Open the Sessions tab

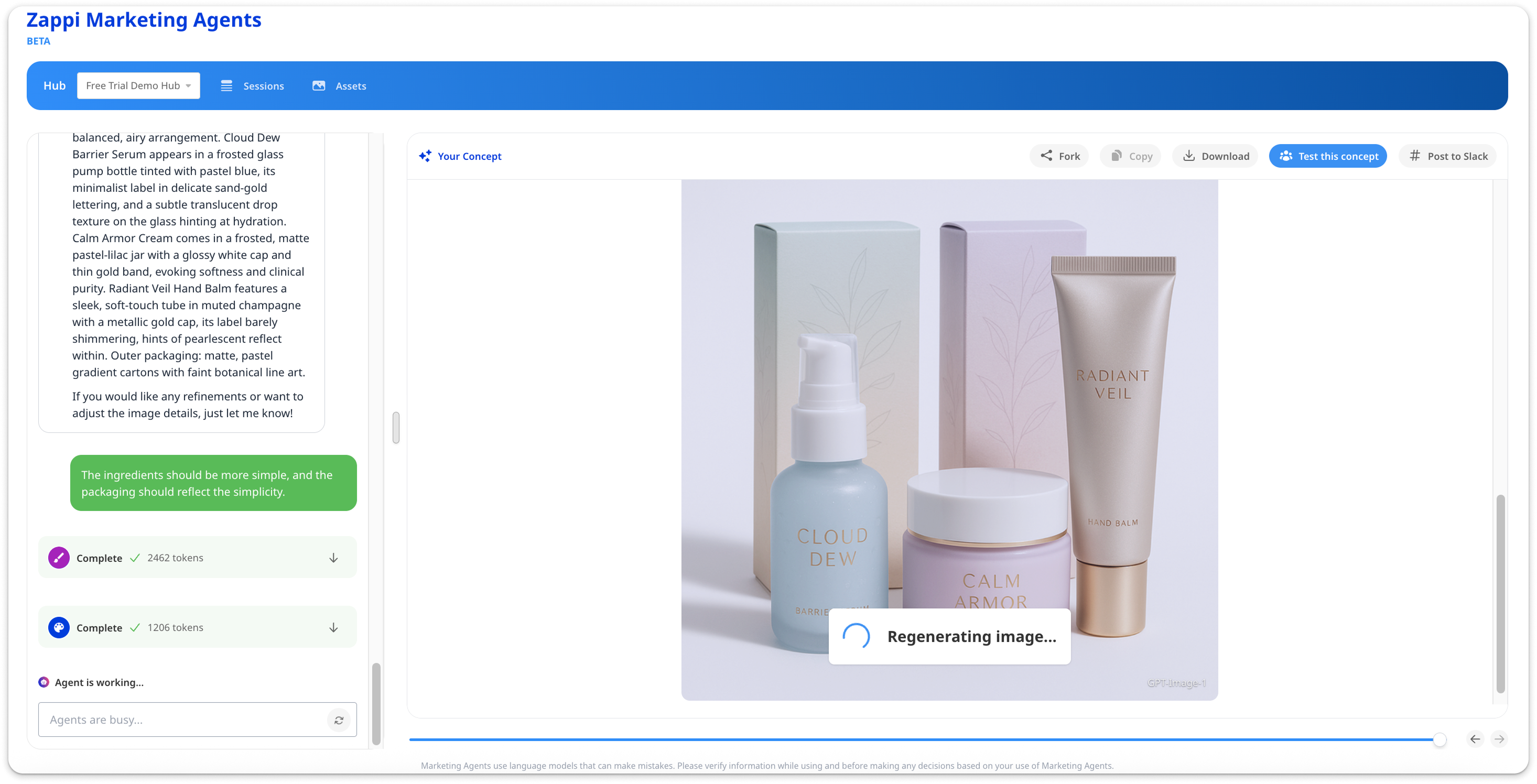[x=252, y=86]
